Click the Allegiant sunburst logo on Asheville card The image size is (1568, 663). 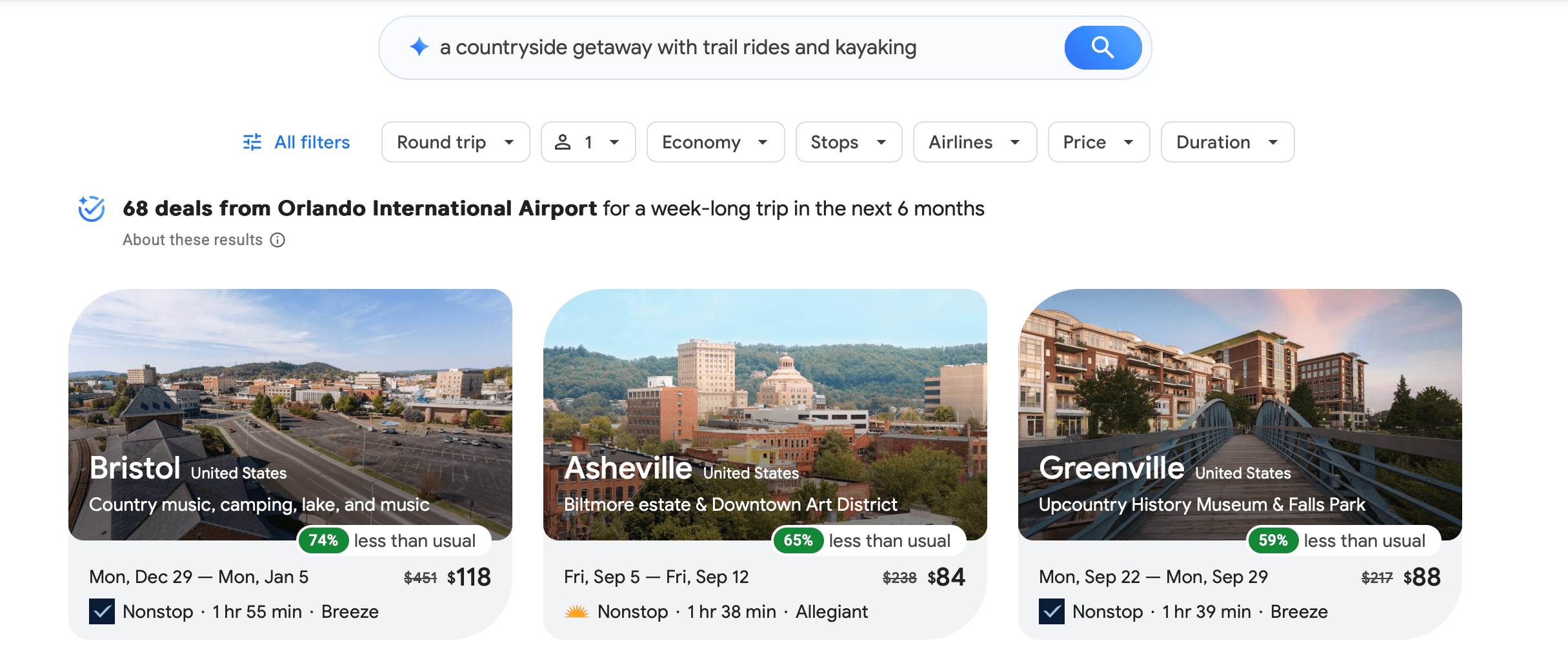[576, 611]
